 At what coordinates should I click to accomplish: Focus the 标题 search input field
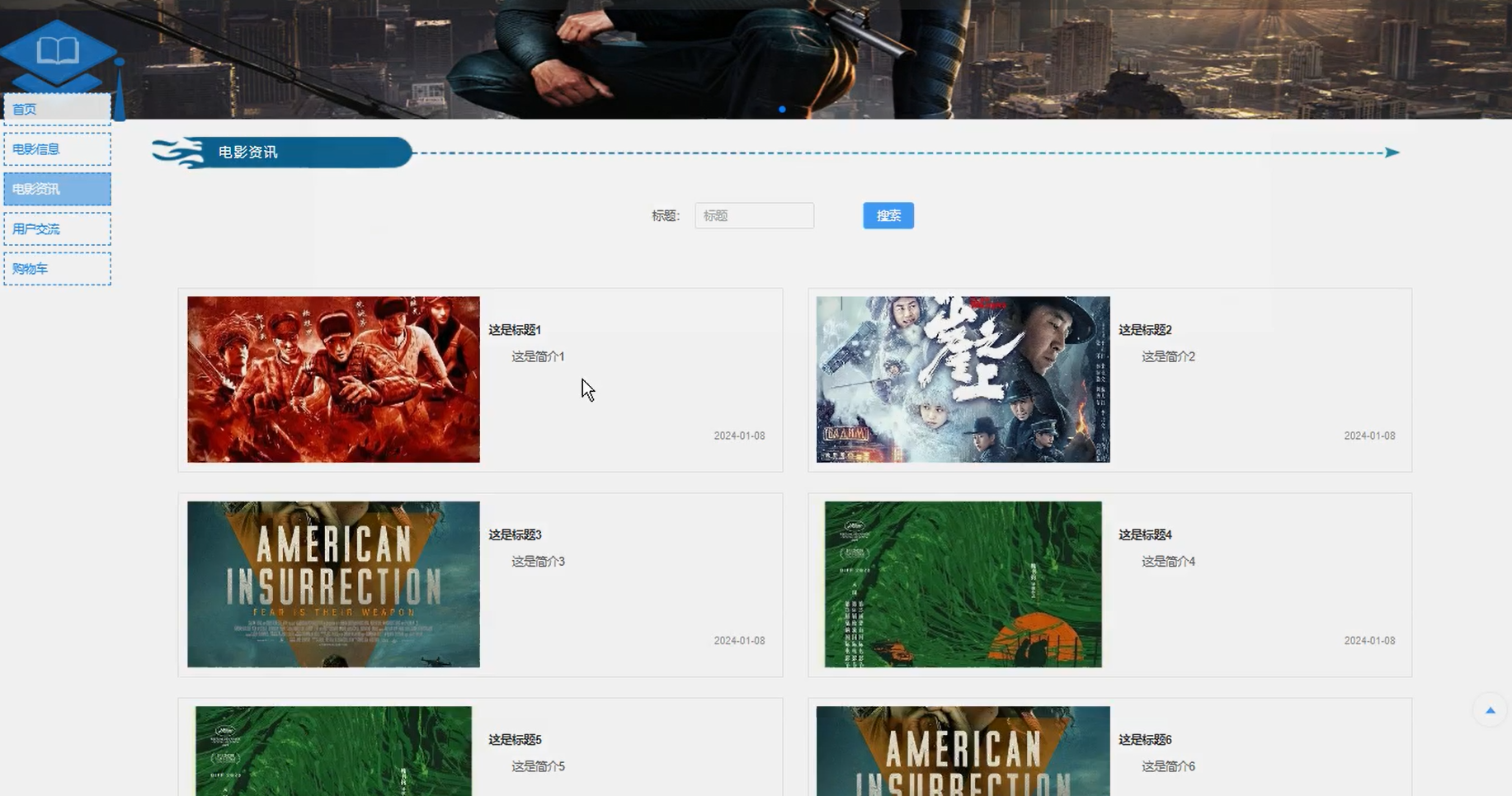[754, 215]
